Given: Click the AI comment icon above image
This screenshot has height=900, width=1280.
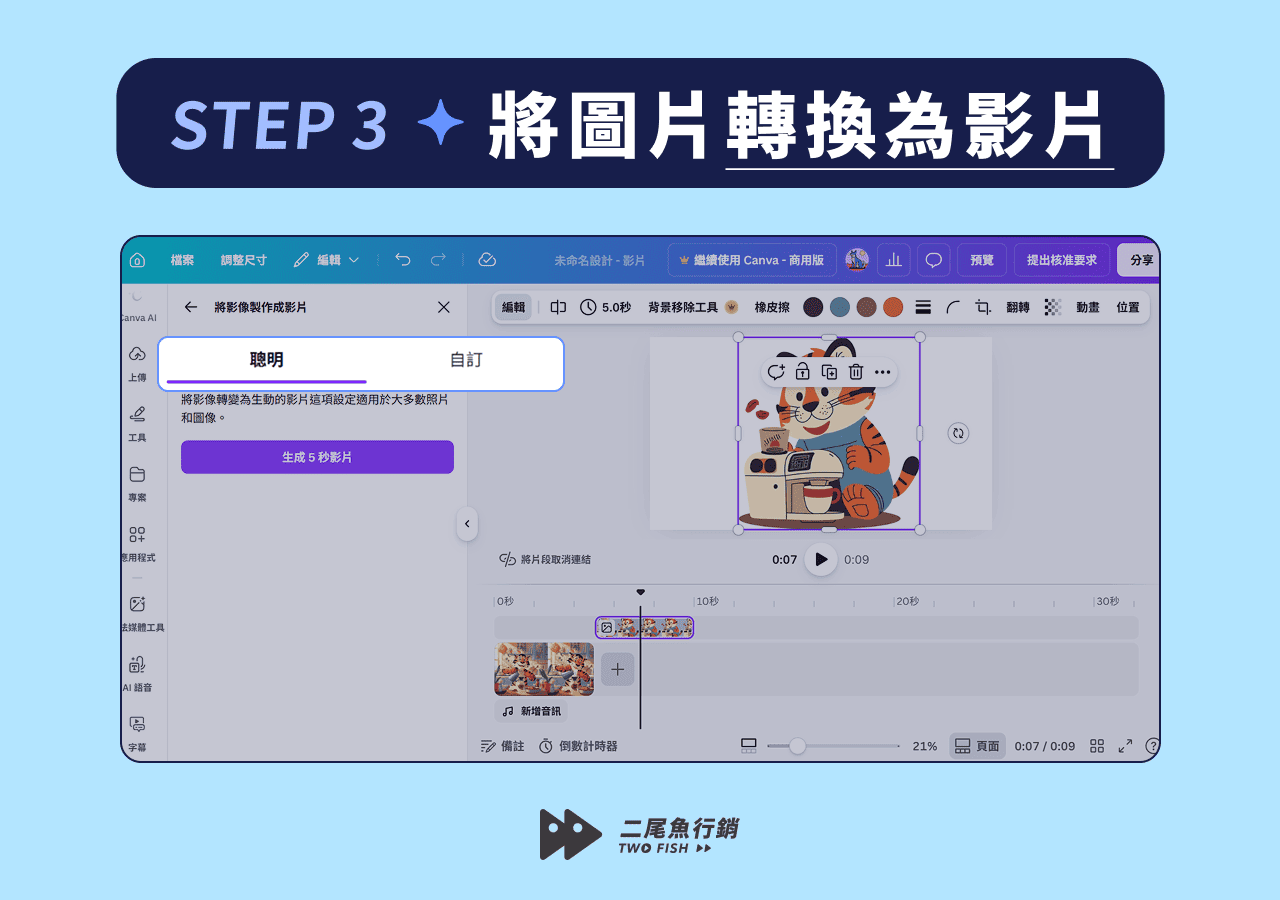Looking at the screenshot, I should pos(776,372).
